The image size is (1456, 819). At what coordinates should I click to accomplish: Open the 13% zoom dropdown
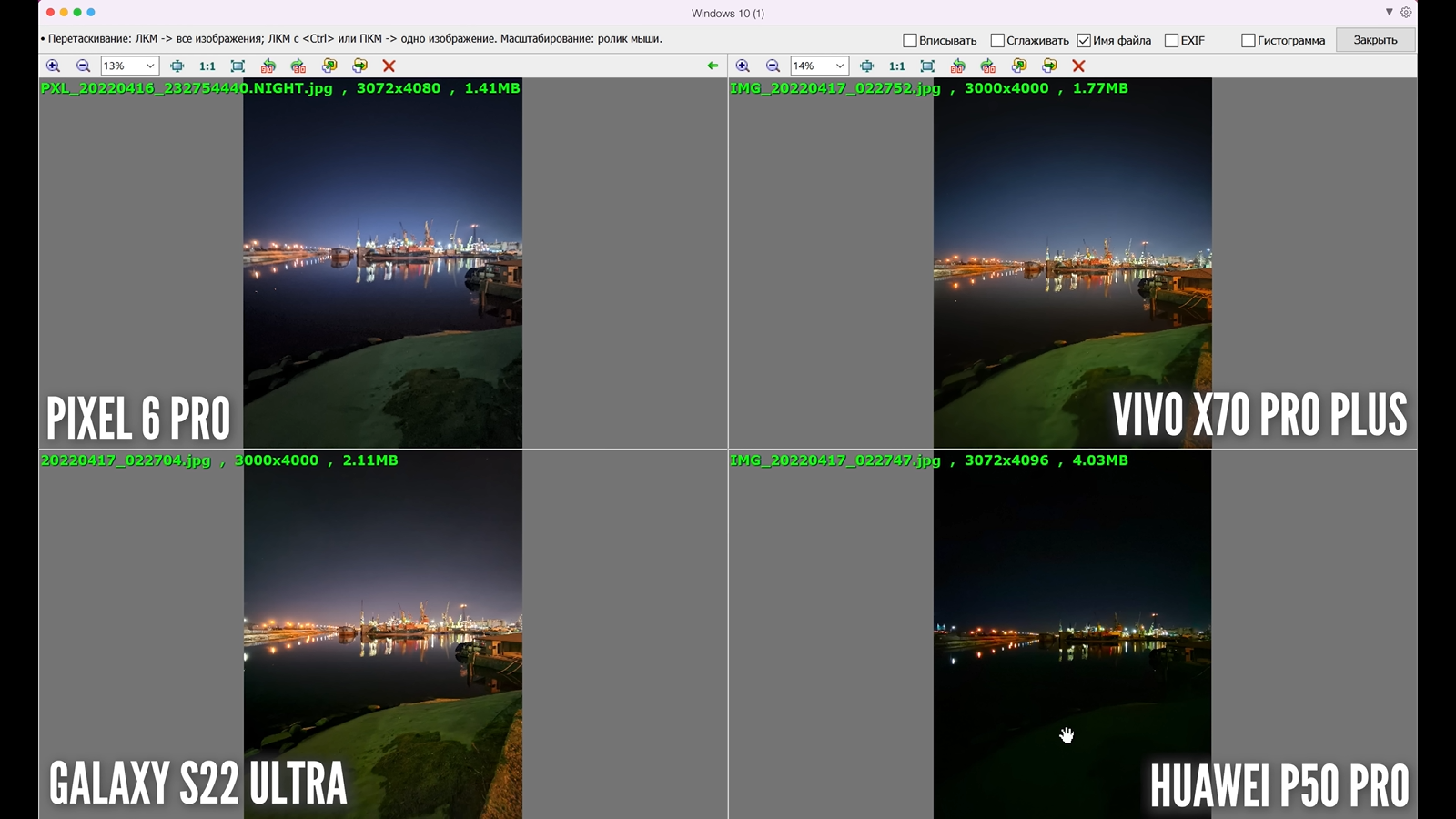150,66
